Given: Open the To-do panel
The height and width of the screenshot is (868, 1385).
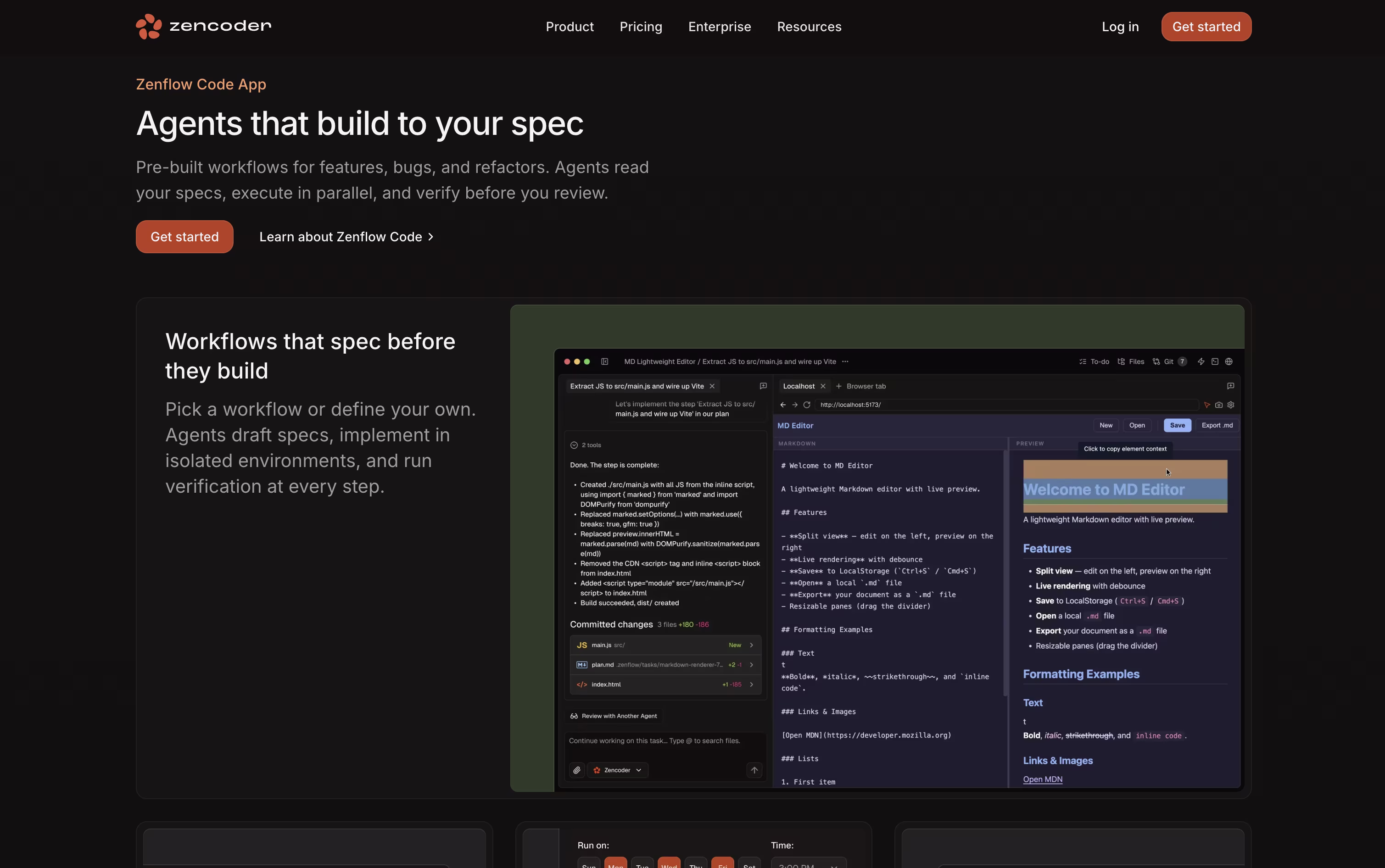Looking at the screenshot, I should click(1094, 362).
